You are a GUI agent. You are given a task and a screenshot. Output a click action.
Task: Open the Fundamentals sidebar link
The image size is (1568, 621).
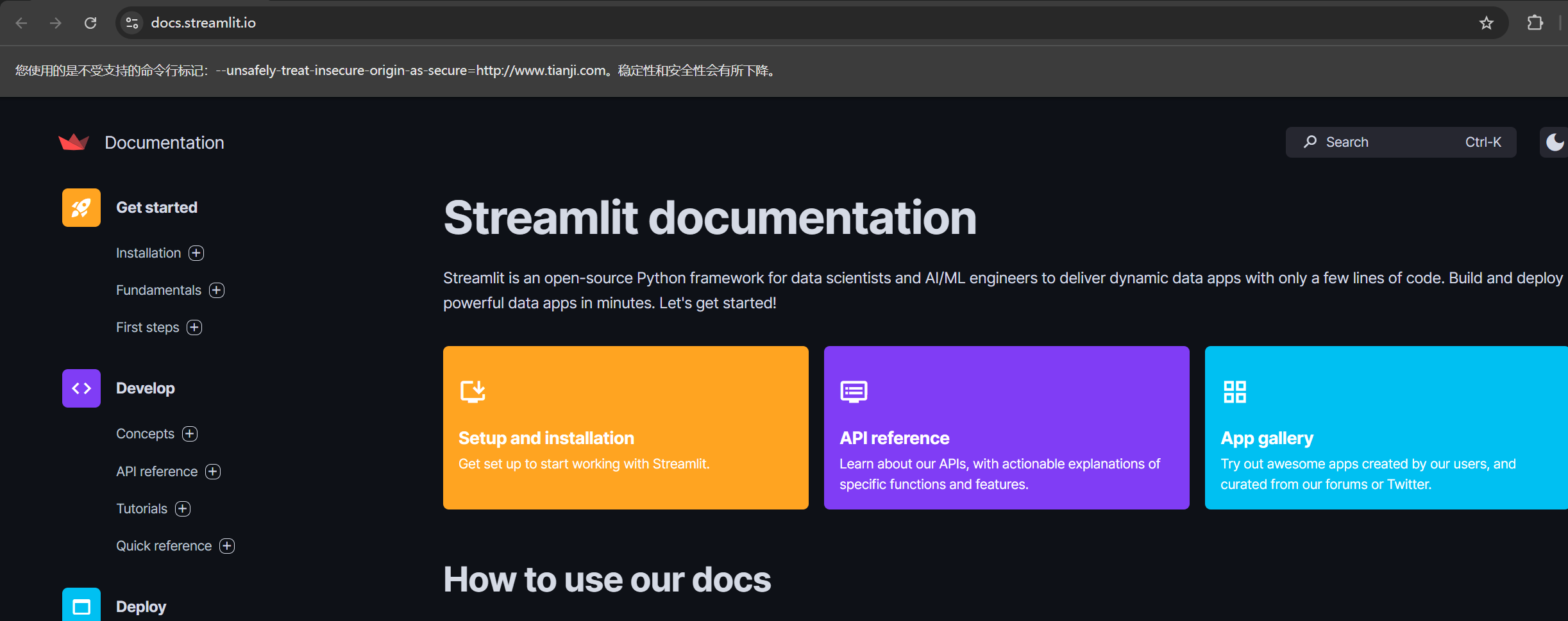(158, 290)
